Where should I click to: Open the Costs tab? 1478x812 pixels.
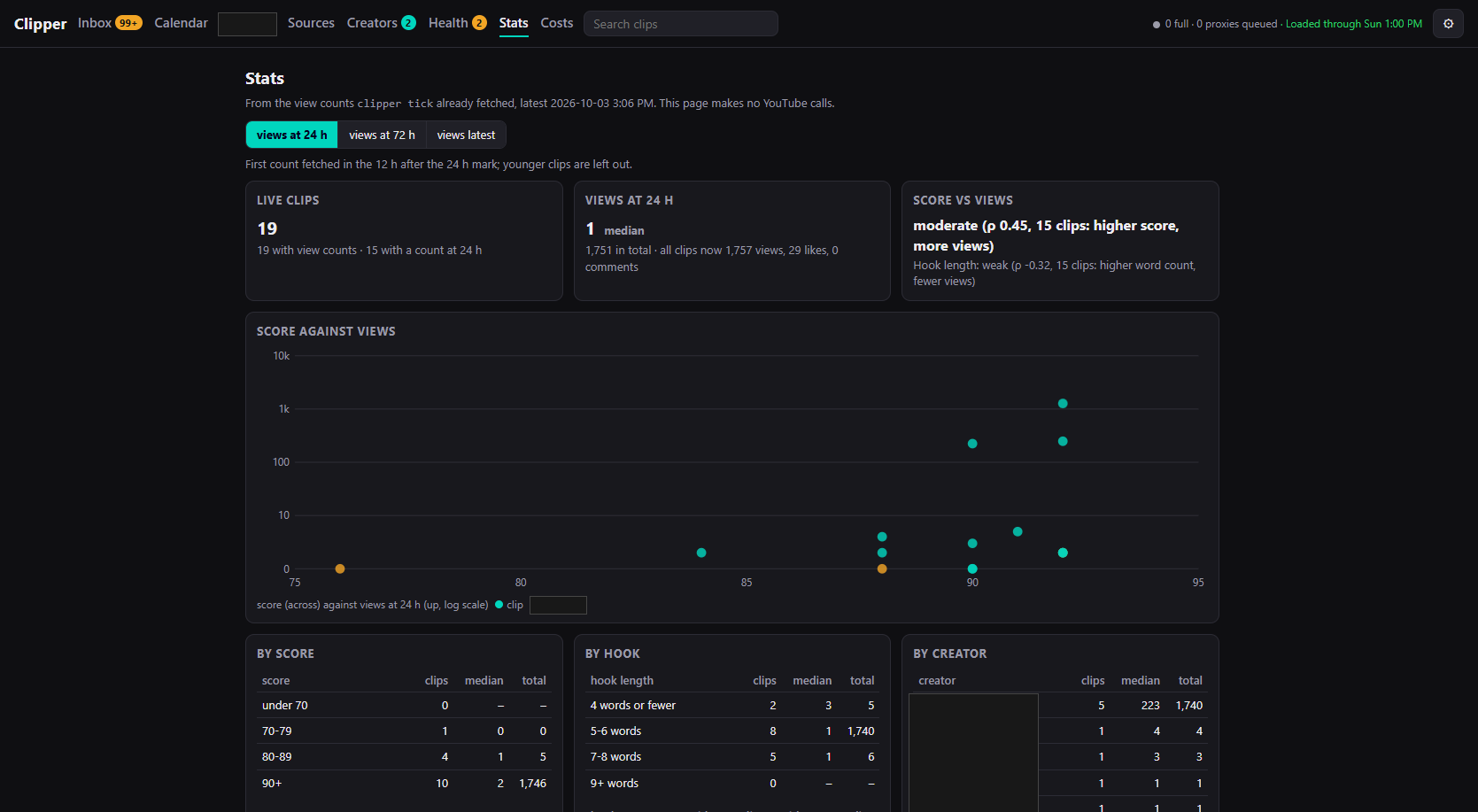tap(557, 23)
